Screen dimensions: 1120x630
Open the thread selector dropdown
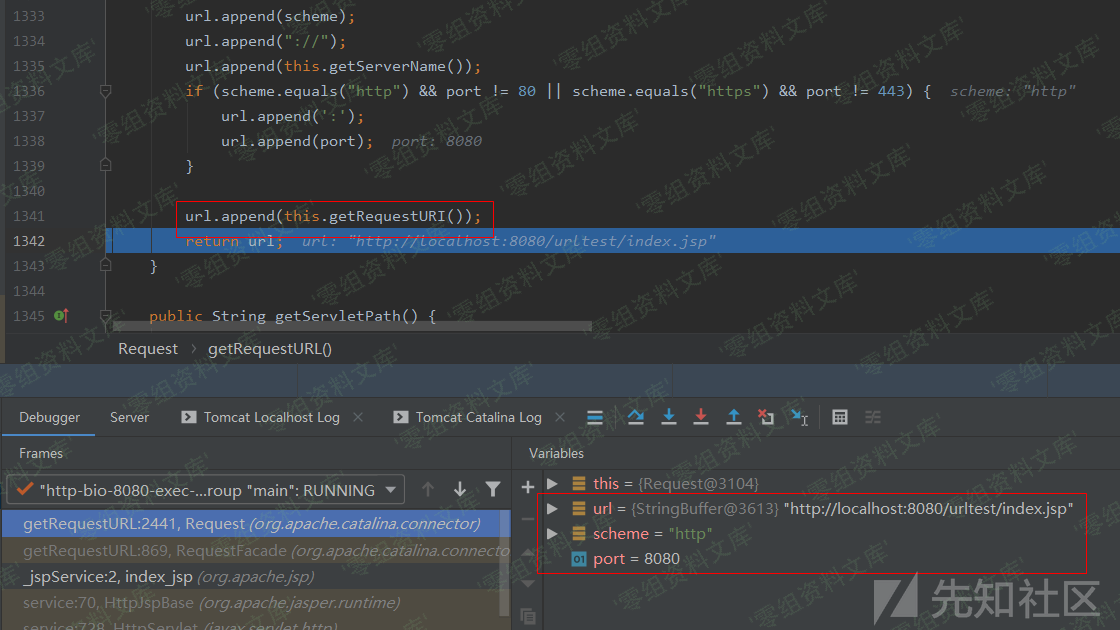pos(391,490)
